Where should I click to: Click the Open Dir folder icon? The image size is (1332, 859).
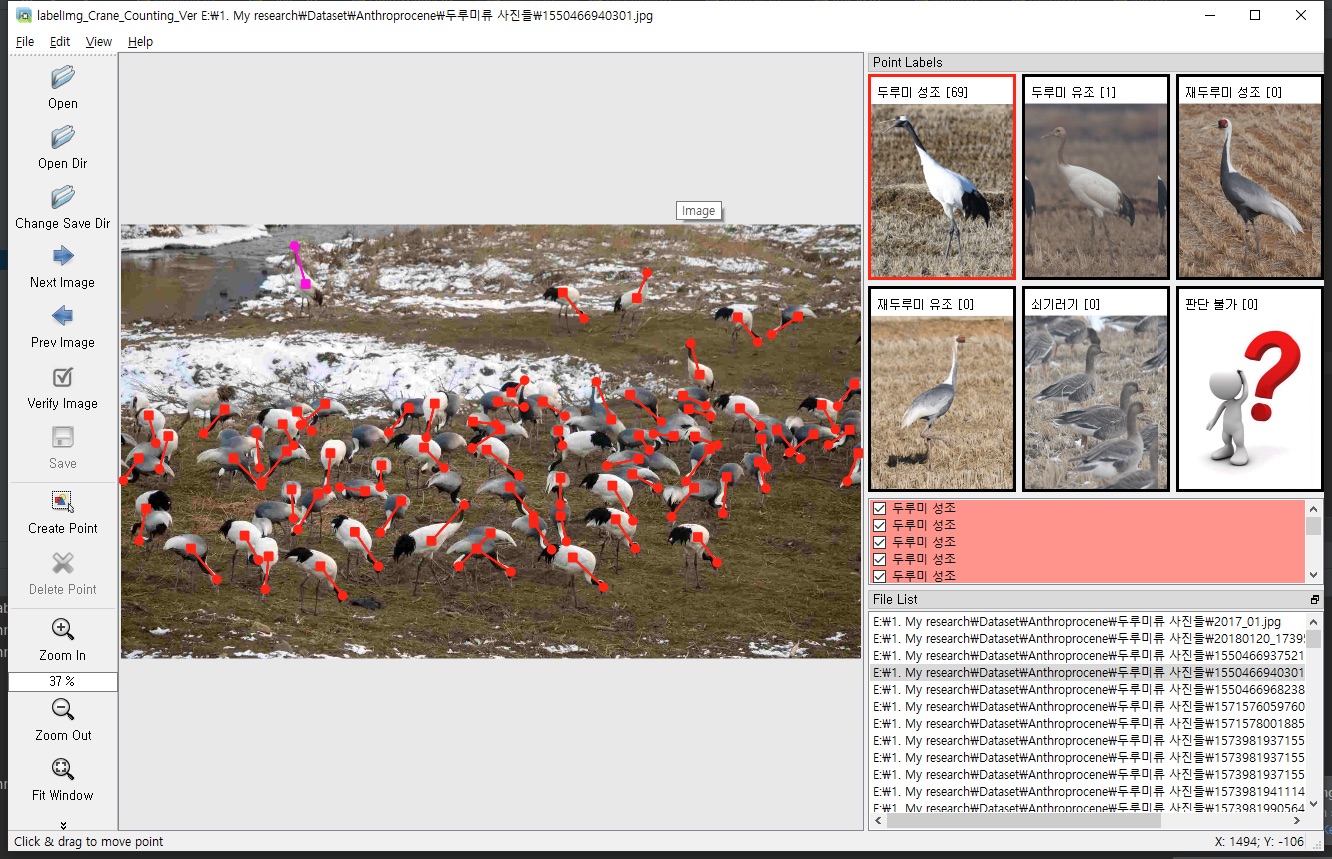pyautogui.click(x=62, y=137)
